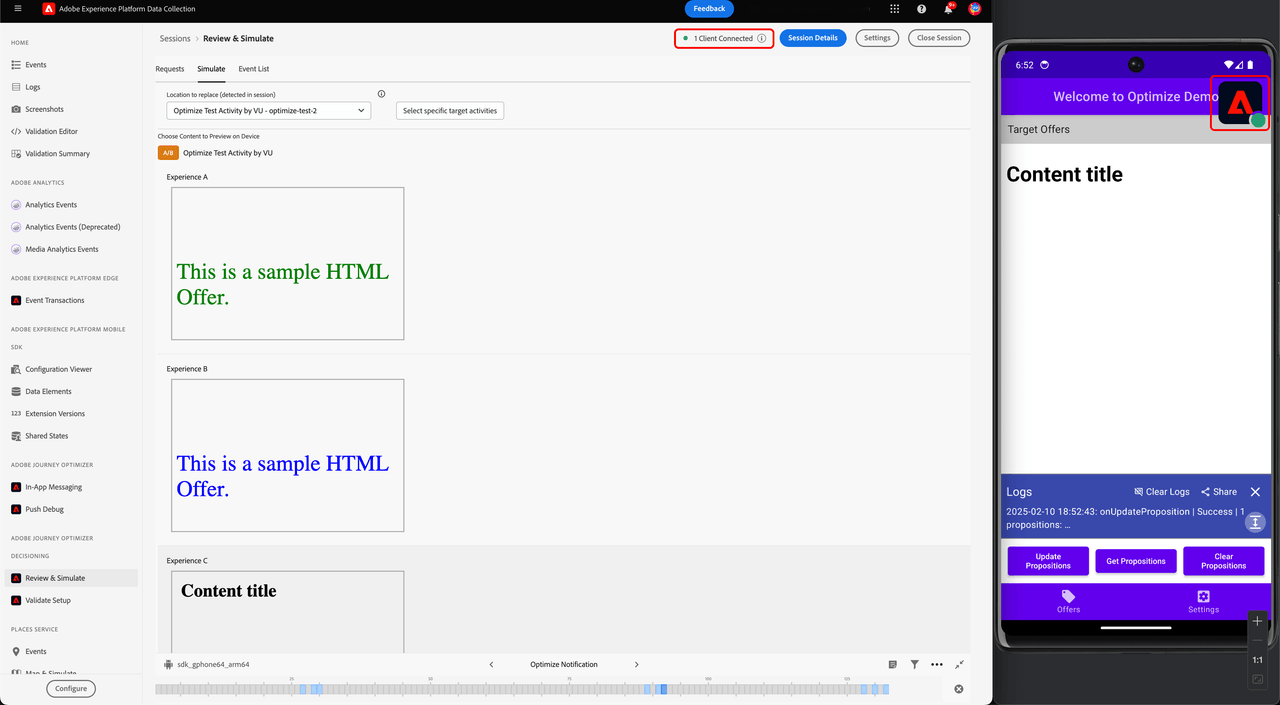This screenshot has height=705, width=1280.
Task: Click the Close Session button
Action: 939,38
